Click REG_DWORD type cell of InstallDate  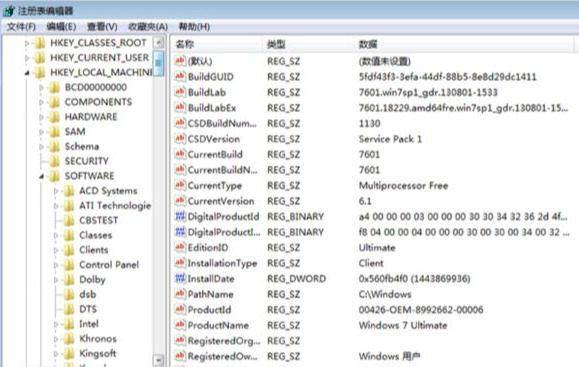pos(297,278)
